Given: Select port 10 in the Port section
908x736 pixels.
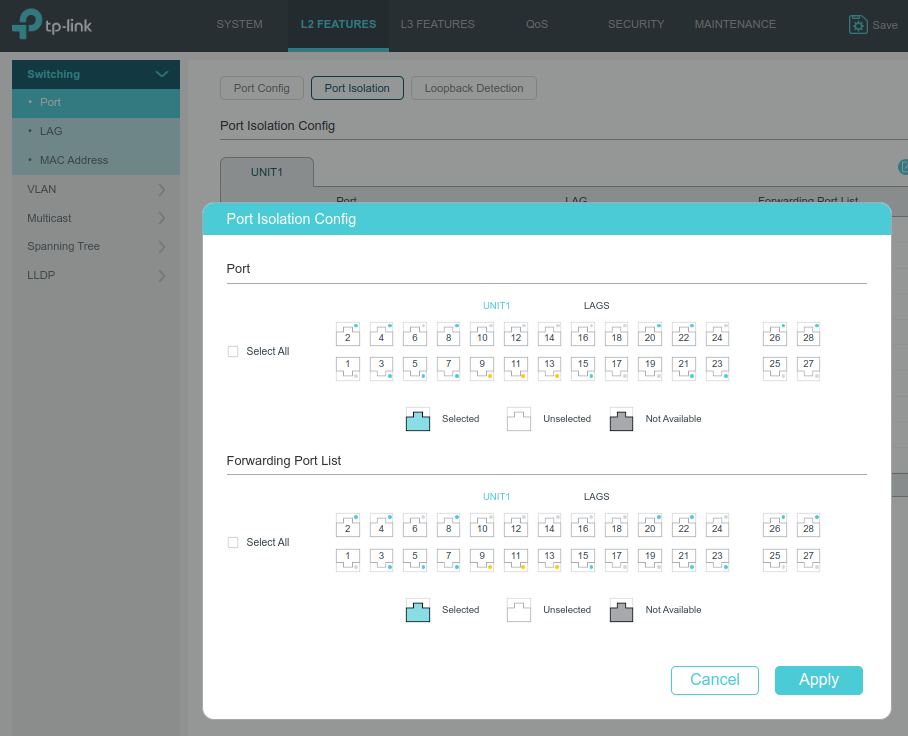Looking at the screenshot, I should coord(482,334).
